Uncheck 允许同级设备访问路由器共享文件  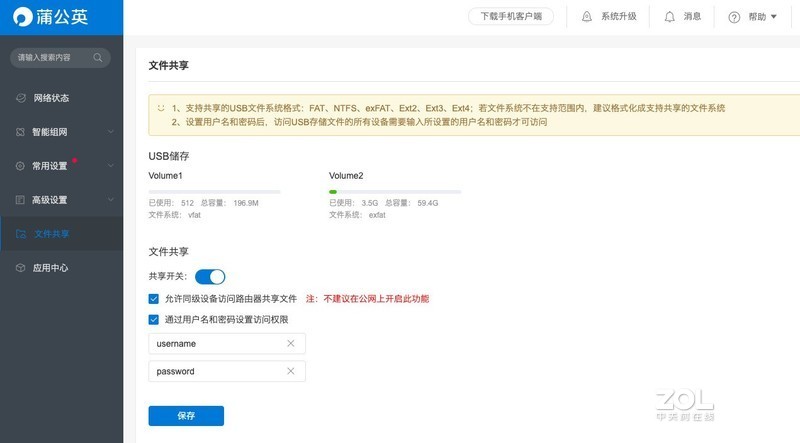point(154,299)
